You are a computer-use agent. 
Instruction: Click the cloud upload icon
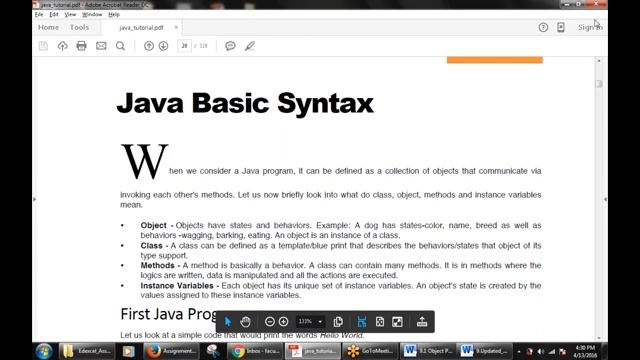click(x=62, y=46)
